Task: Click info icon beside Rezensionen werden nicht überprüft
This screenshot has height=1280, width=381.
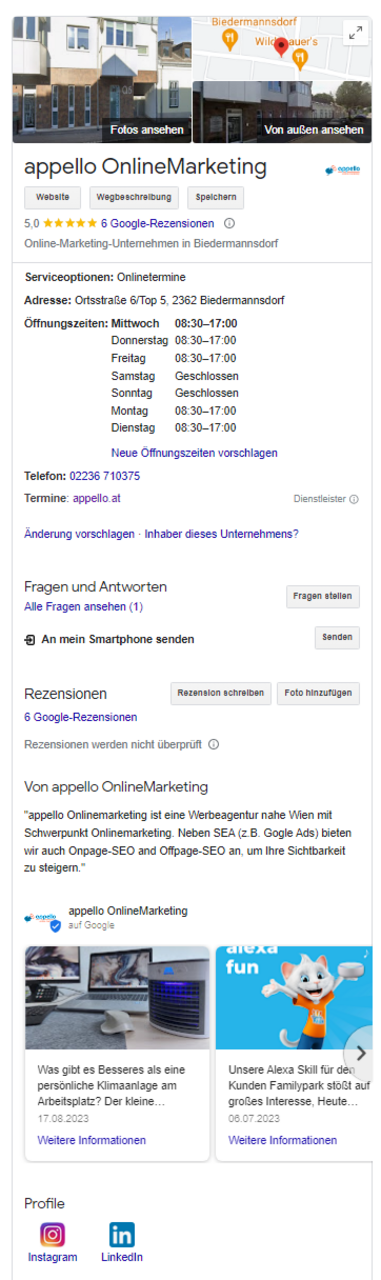Action: pyautogui.click(x=214, y=744)
